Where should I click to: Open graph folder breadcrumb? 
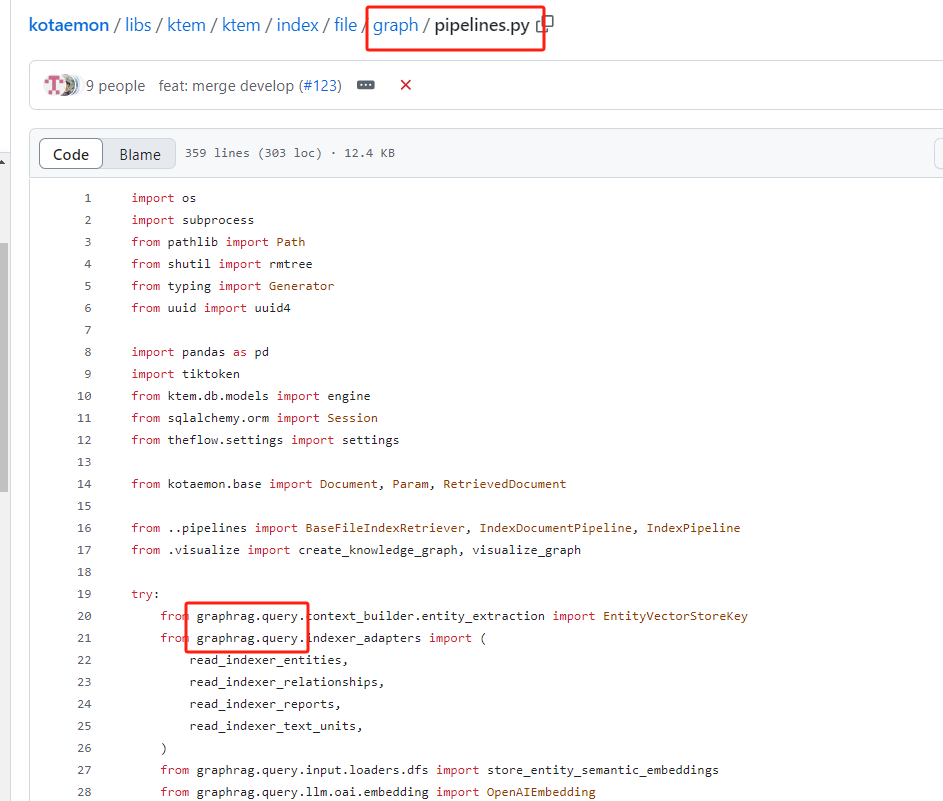395,25
